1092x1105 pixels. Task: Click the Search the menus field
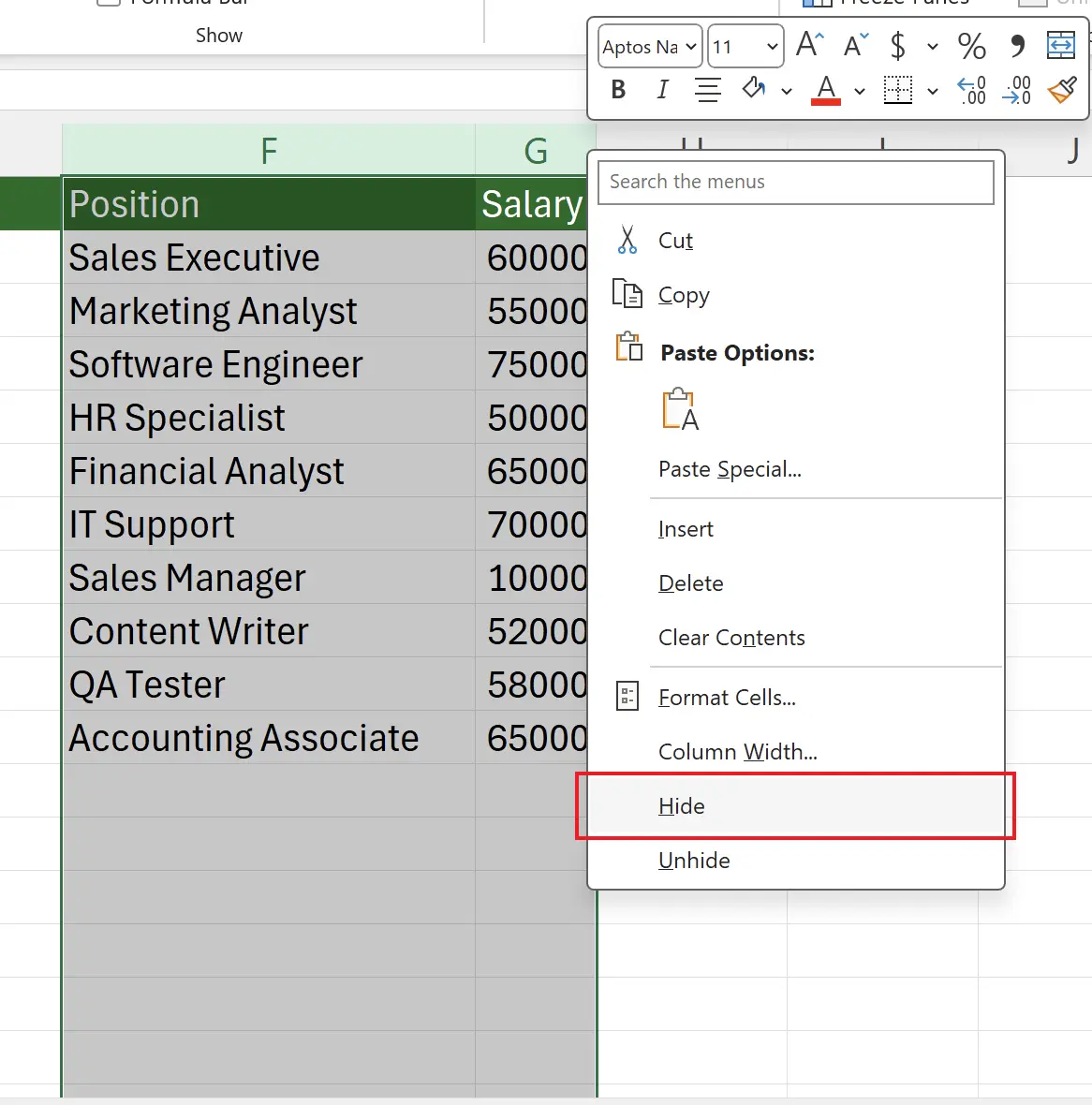tap(795, 182)
